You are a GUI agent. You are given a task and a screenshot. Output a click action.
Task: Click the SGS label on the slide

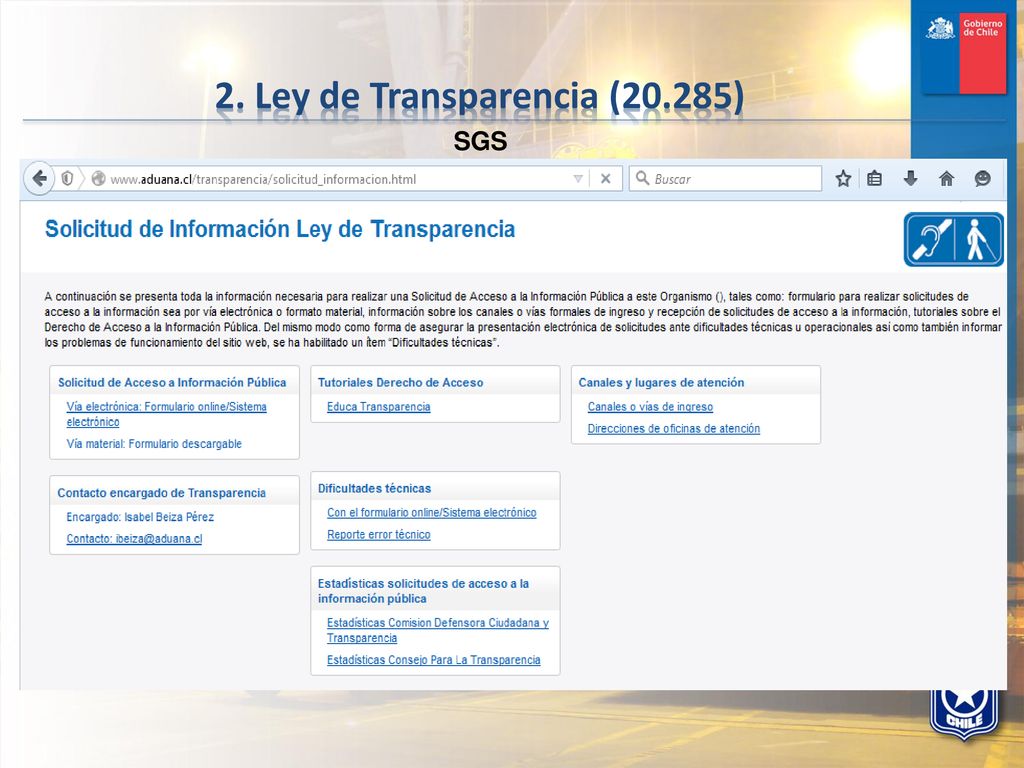480,141
